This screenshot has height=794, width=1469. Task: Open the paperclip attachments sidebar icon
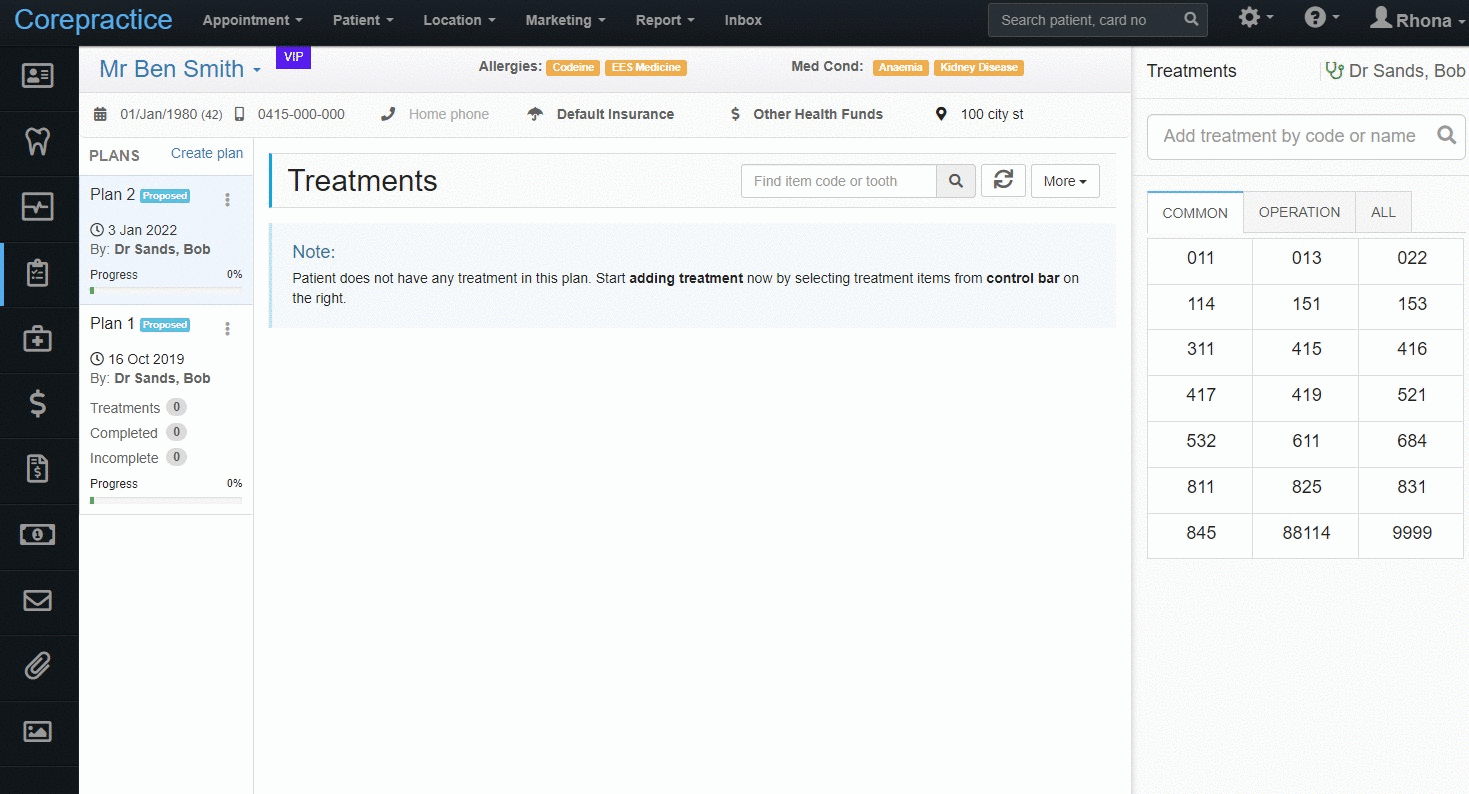click(x=37, y=665)
